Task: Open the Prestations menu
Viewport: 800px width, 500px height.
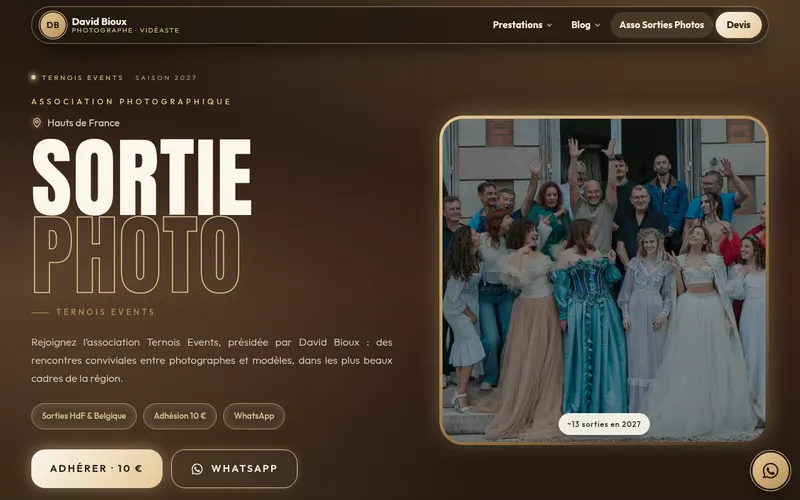Action: (522, 25)
